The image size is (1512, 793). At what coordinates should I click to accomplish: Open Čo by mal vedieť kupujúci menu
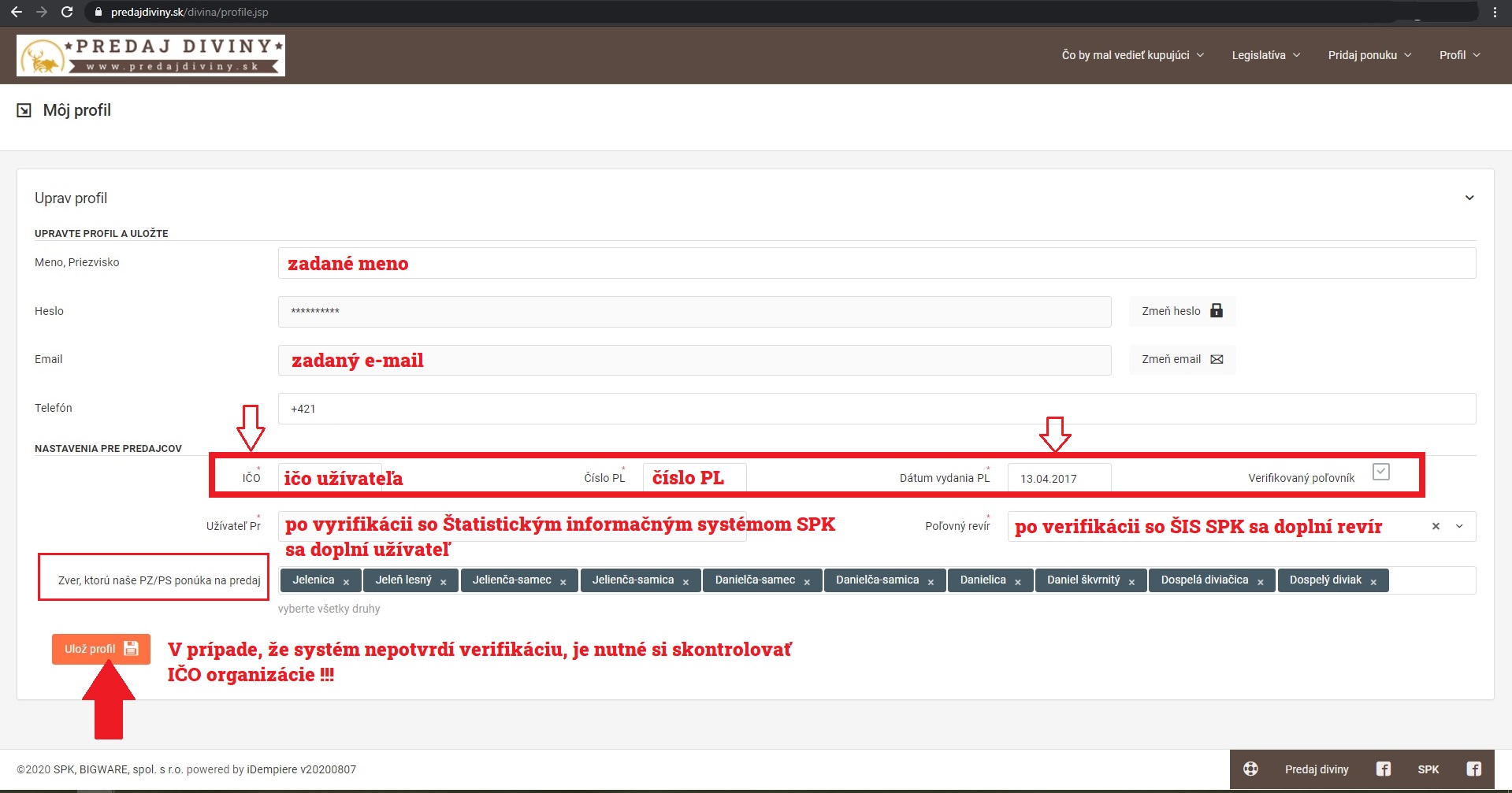coord(1132,55)
